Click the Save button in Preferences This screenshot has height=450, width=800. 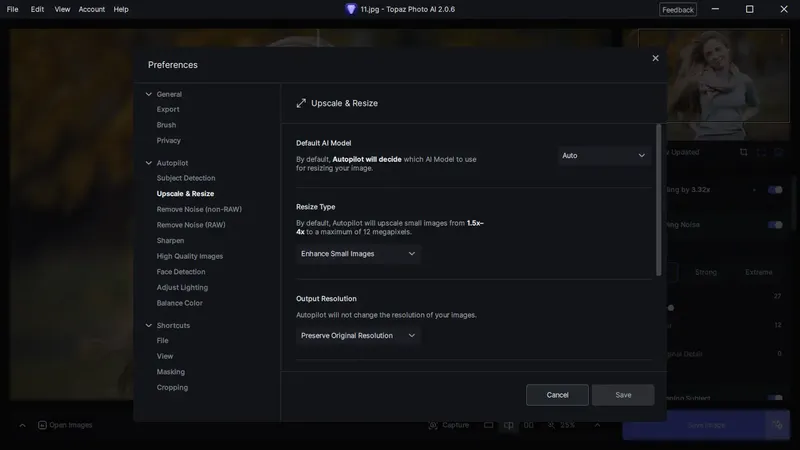pyautogui.click(x=623, y=395)
